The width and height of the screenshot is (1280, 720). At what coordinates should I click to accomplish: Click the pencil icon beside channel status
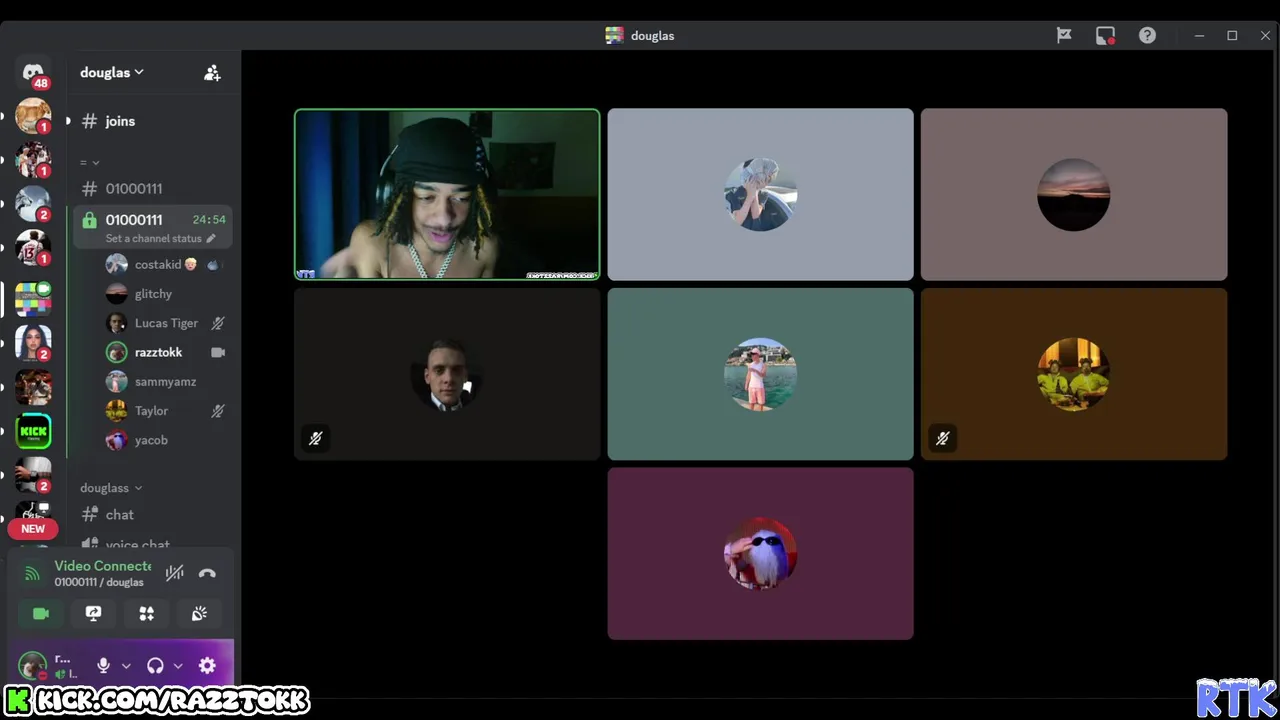[211, 238]
